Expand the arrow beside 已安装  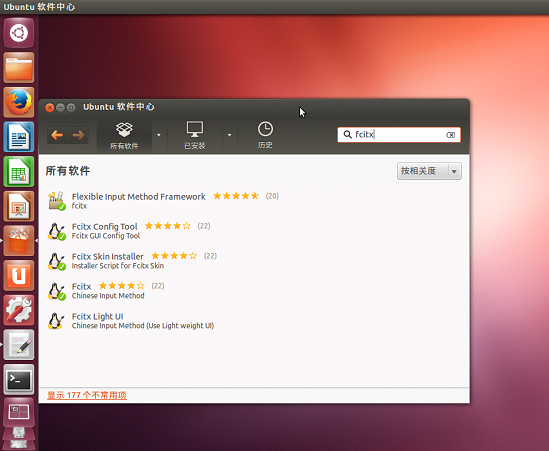pos(229,135)
